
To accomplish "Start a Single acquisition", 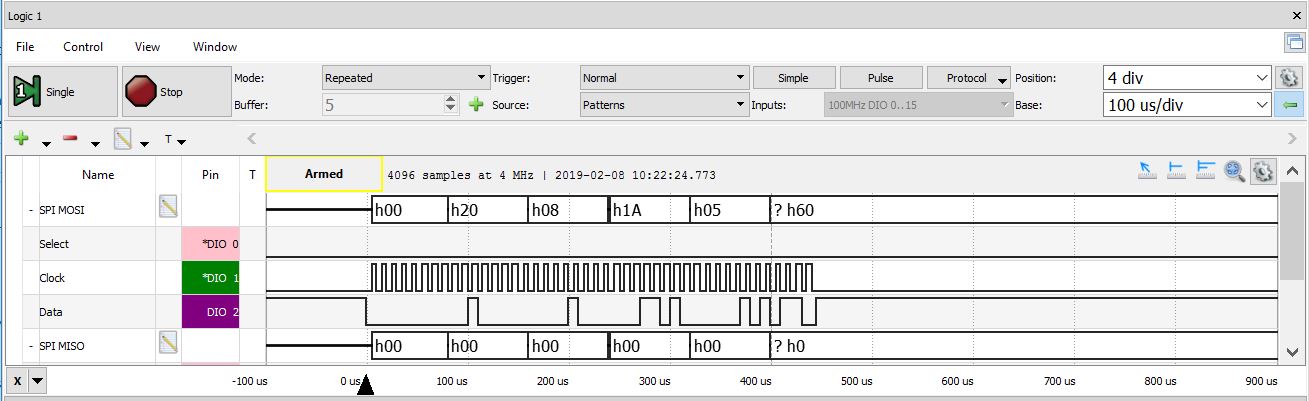I will [x=61, y=92].
